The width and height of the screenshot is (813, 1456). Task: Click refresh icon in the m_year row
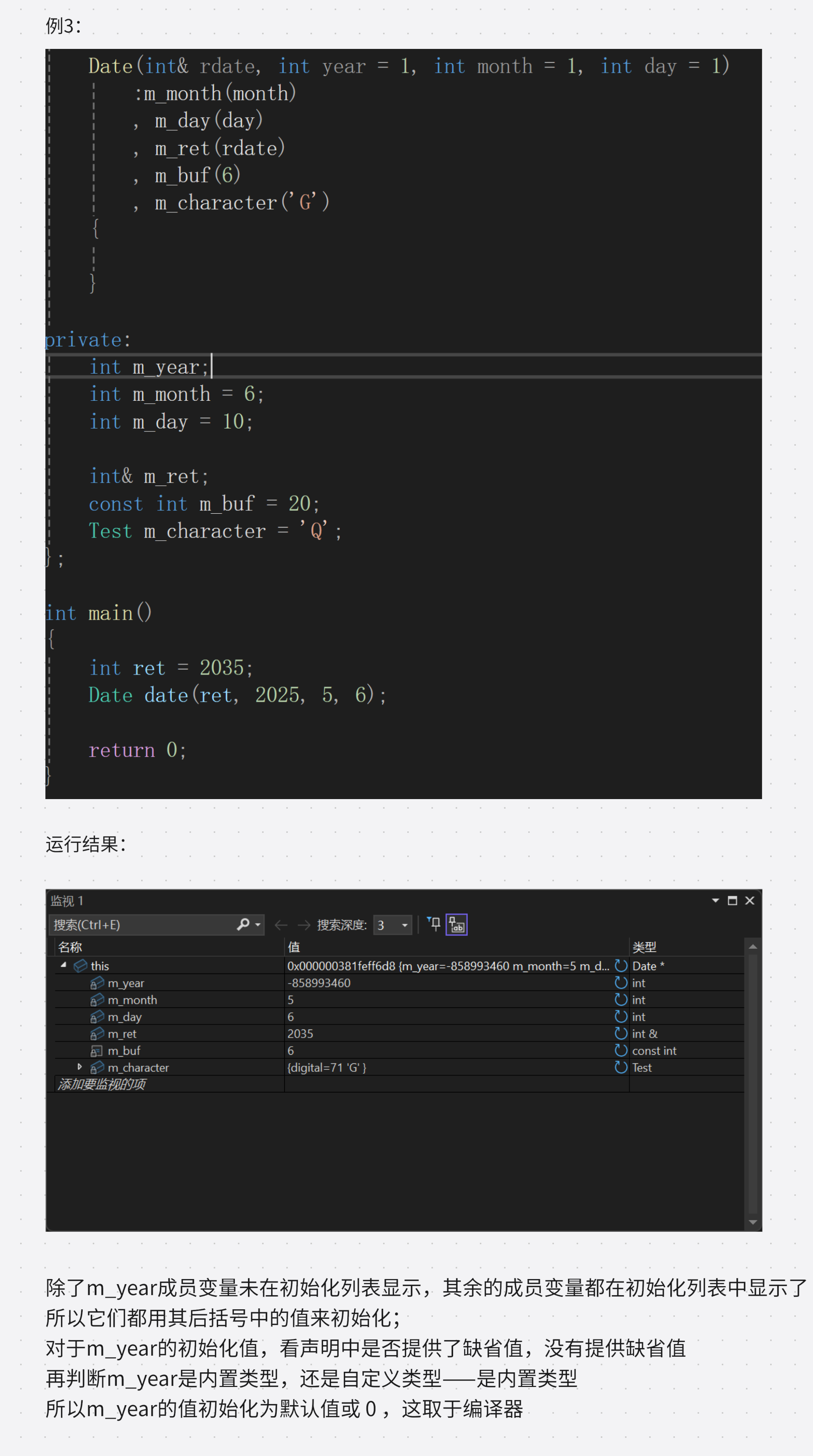tap(621, 983)
